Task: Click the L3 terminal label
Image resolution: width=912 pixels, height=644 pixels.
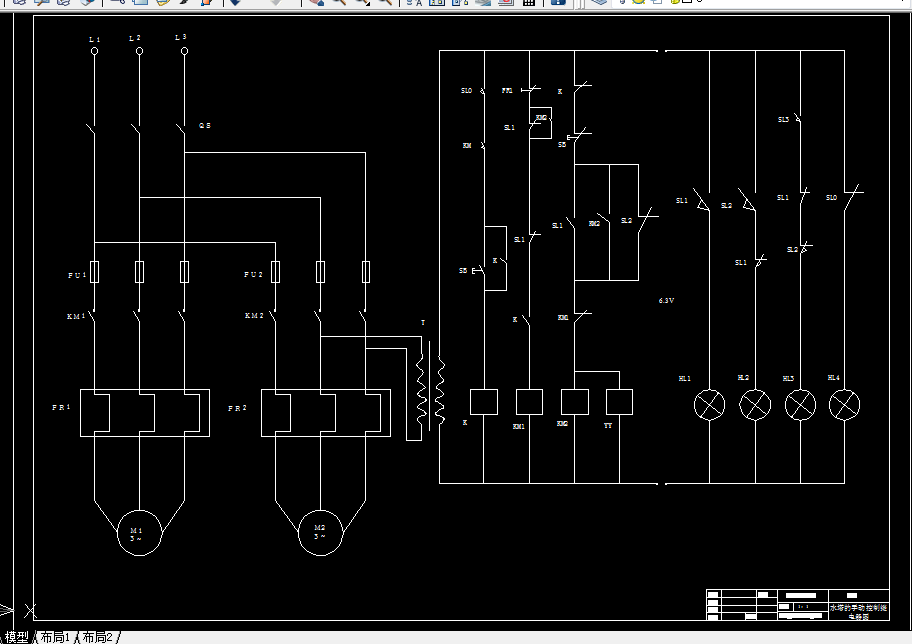Action: pyautogui.click(x=180, y=37)
